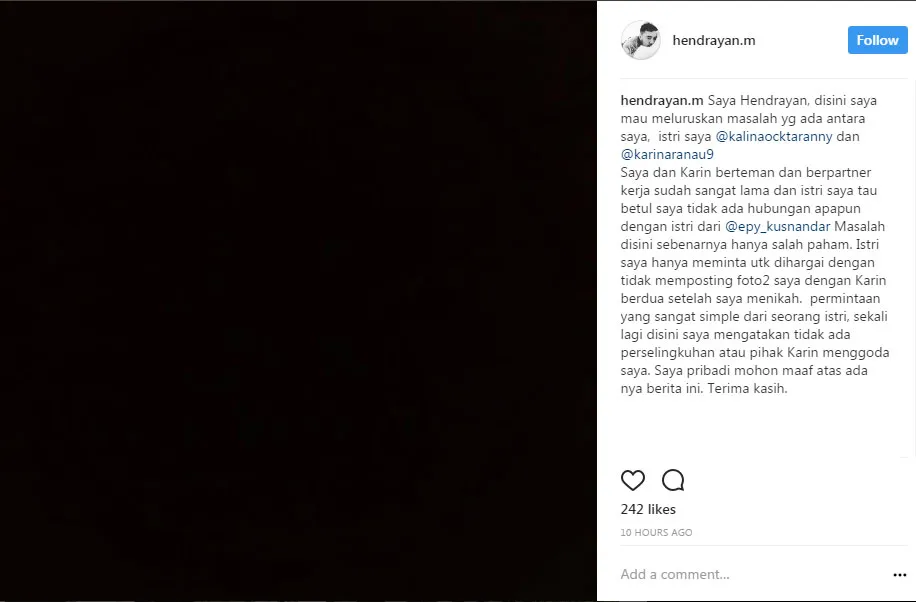Click the blue Follow button
Image resolution: width=916 pixels, height=602 pixels.
[x=877, y=40]
